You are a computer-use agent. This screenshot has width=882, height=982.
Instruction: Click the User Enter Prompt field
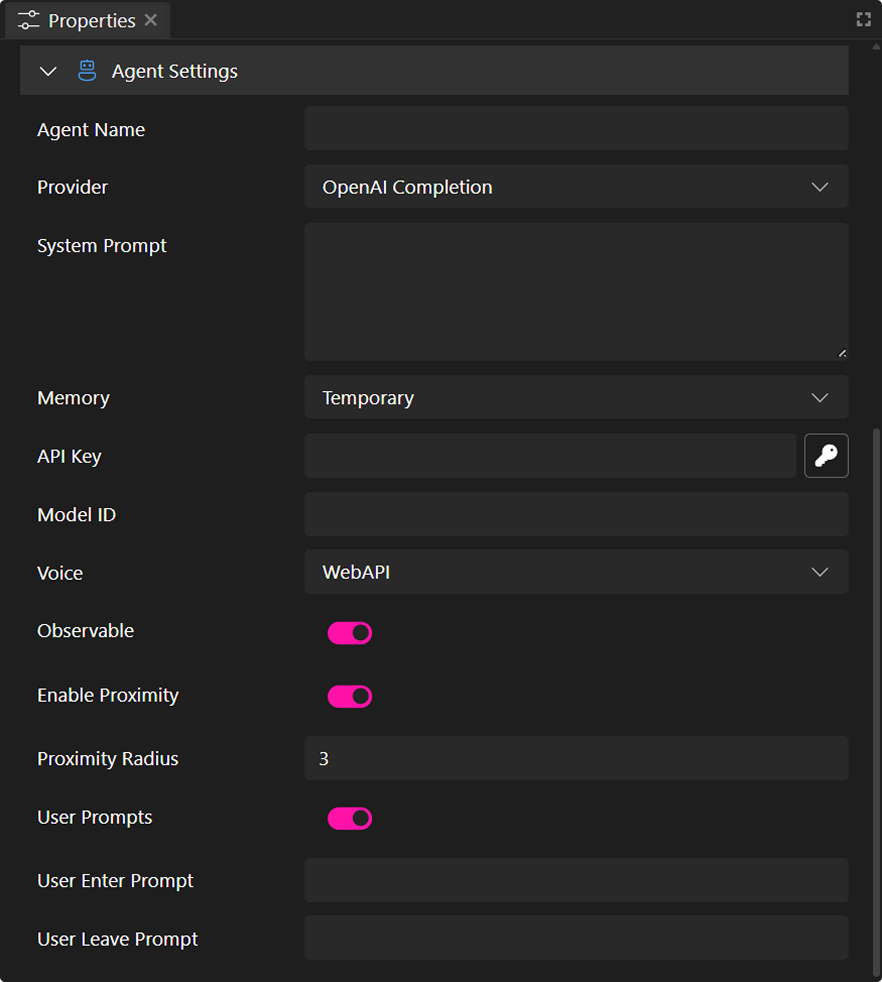pyautogui.click(x=576, y=881)
